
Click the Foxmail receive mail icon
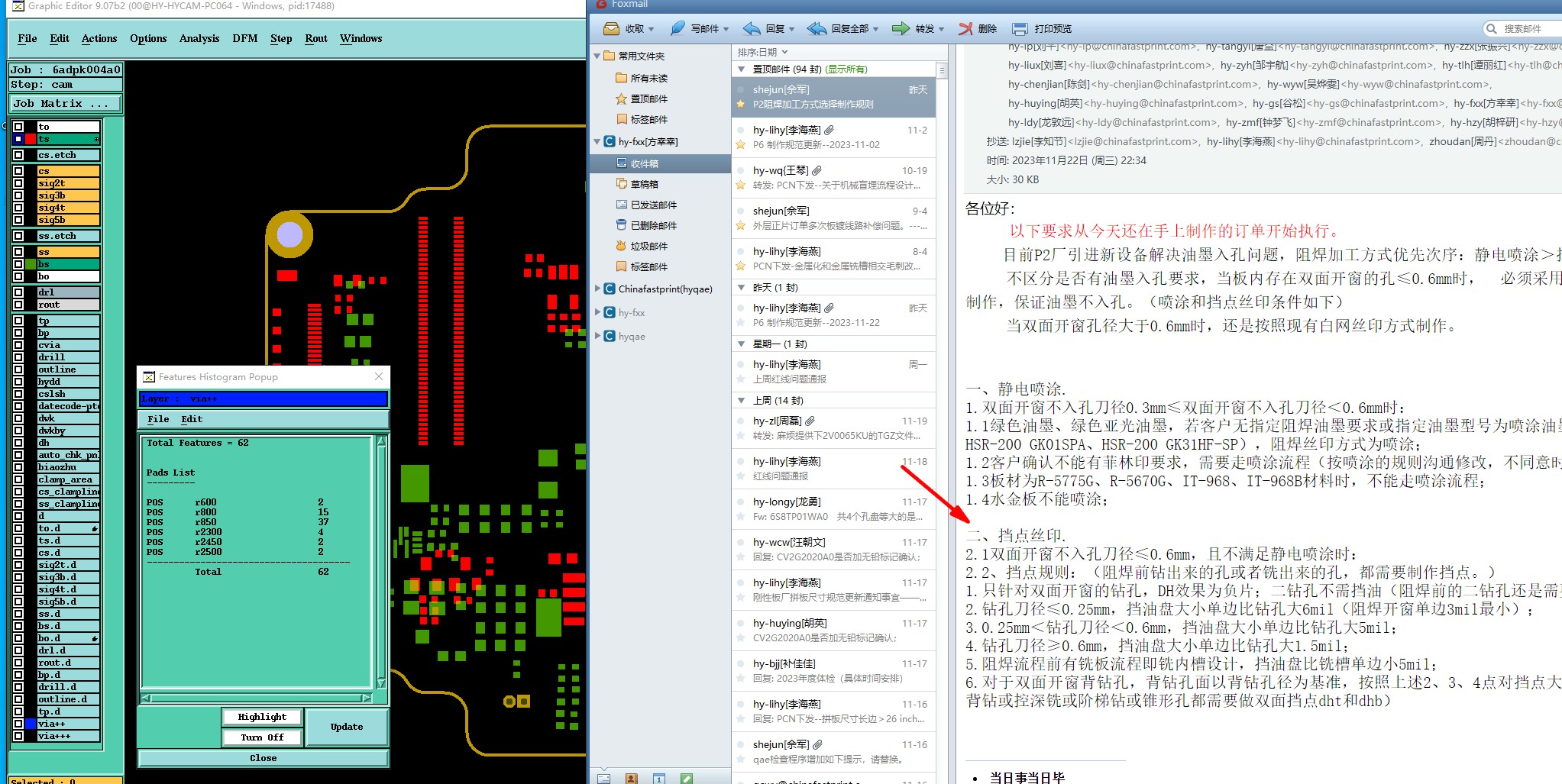(611, 28)
